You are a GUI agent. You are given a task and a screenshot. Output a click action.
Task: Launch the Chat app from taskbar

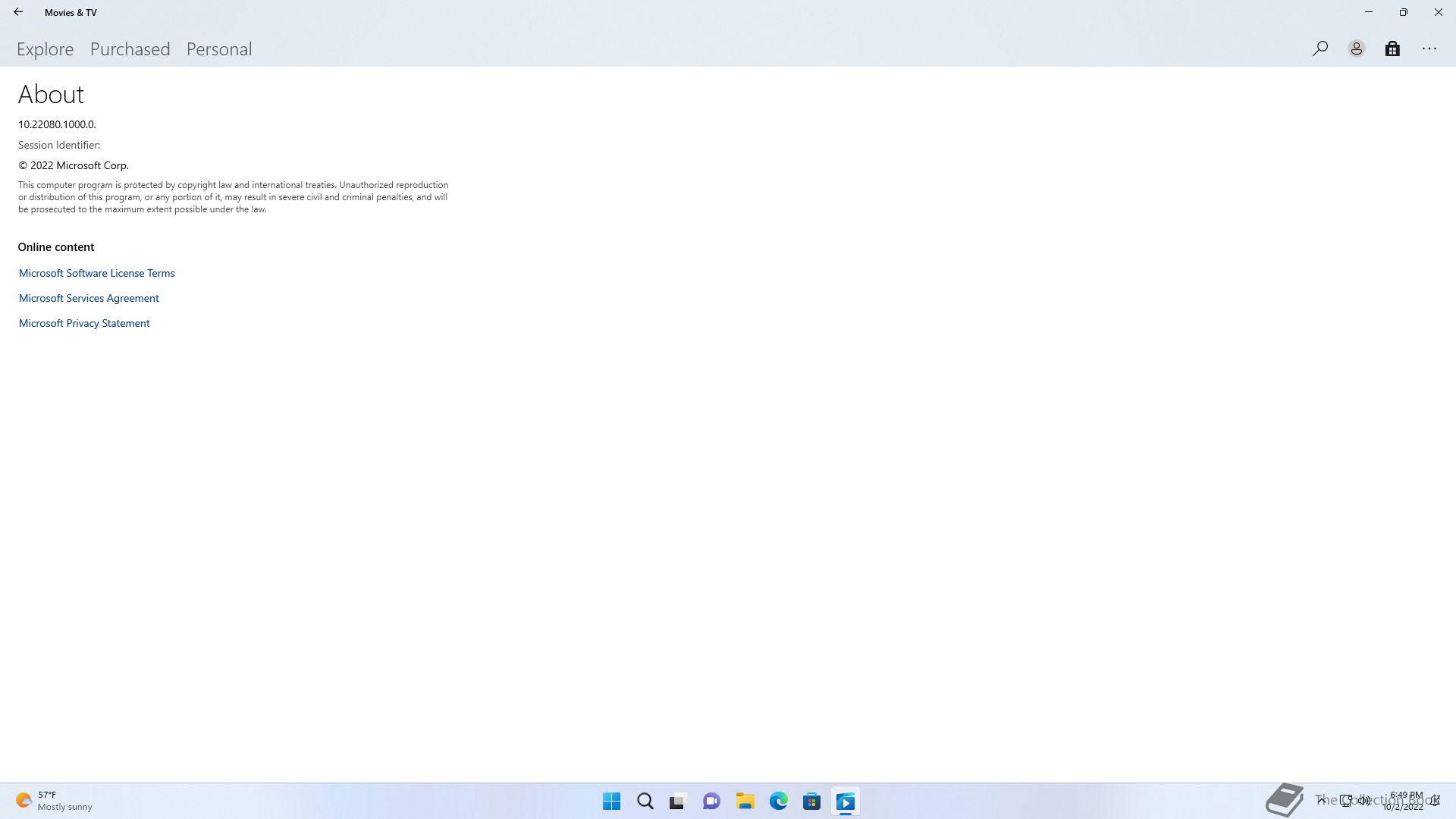(x=711, y=802)
